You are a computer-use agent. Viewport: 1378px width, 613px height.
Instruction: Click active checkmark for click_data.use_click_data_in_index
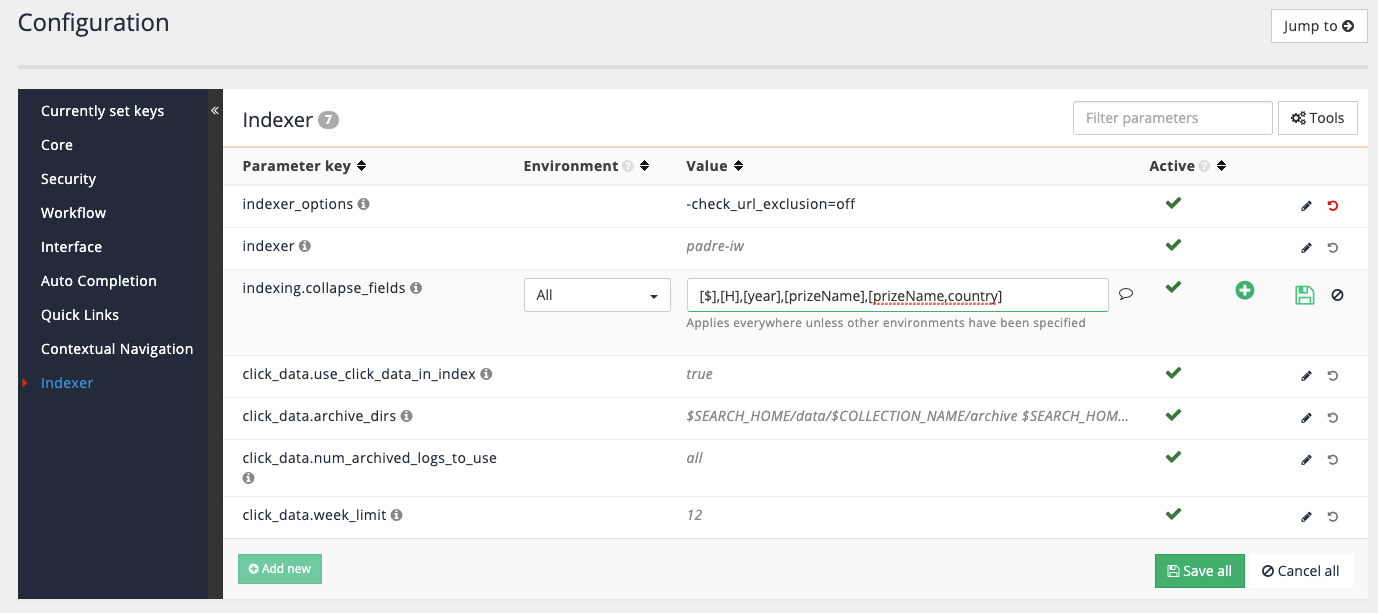pos(1172,373)
